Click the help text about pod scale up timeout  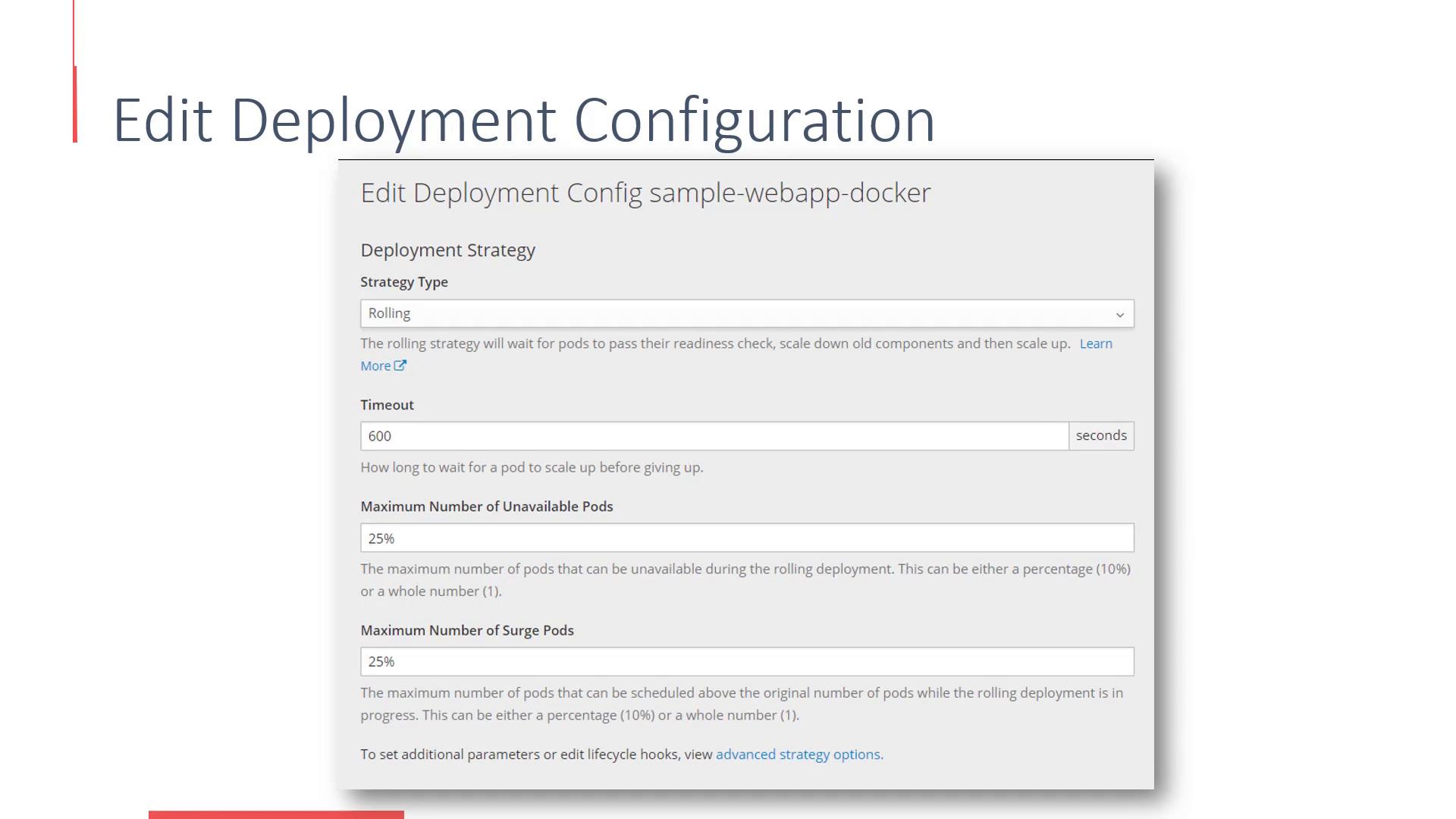click(x=532, y=468)
